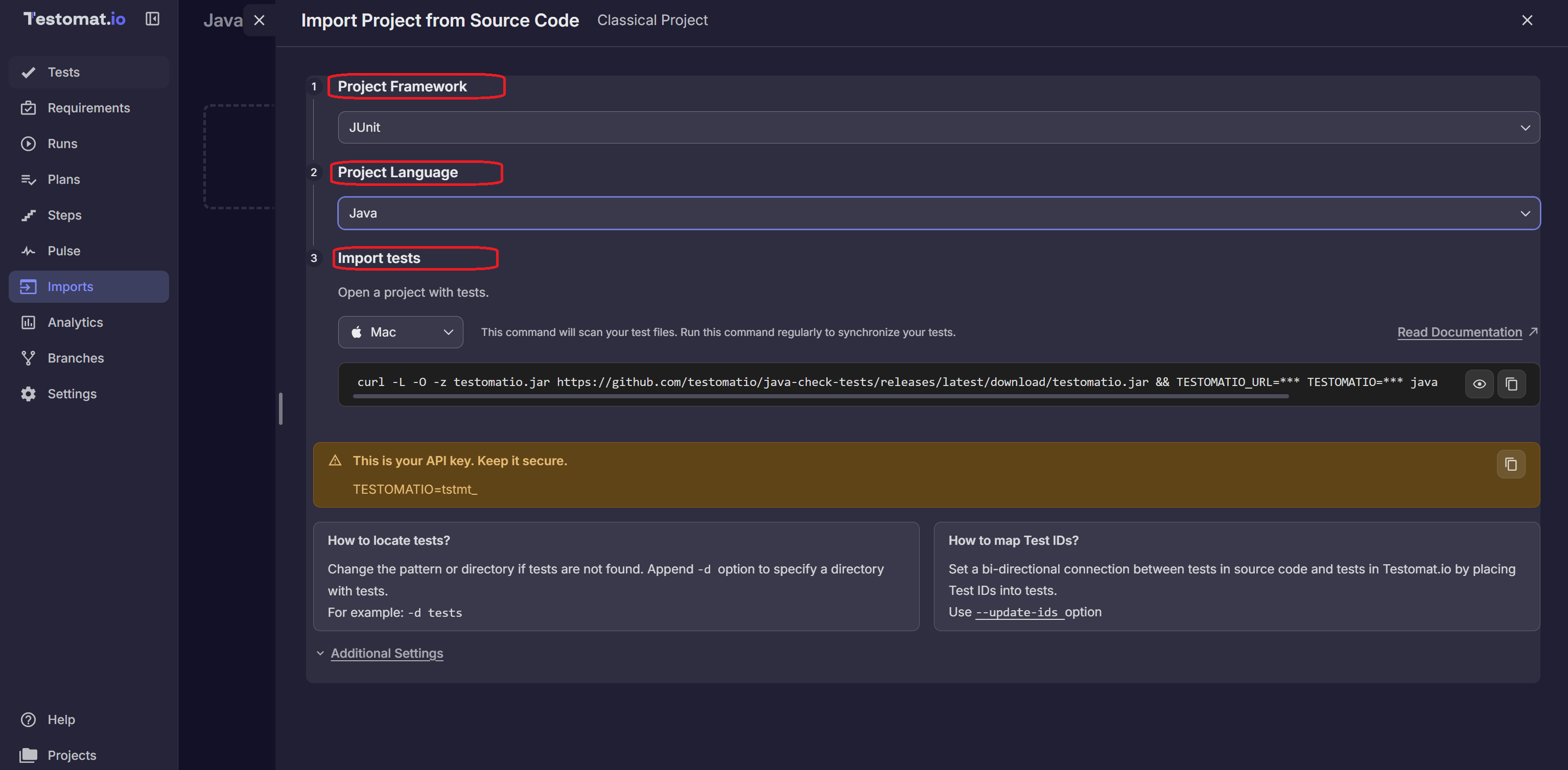Click the Projects folder icon
This screenshot has width=1568, height=770.
(x=28, y=755)
